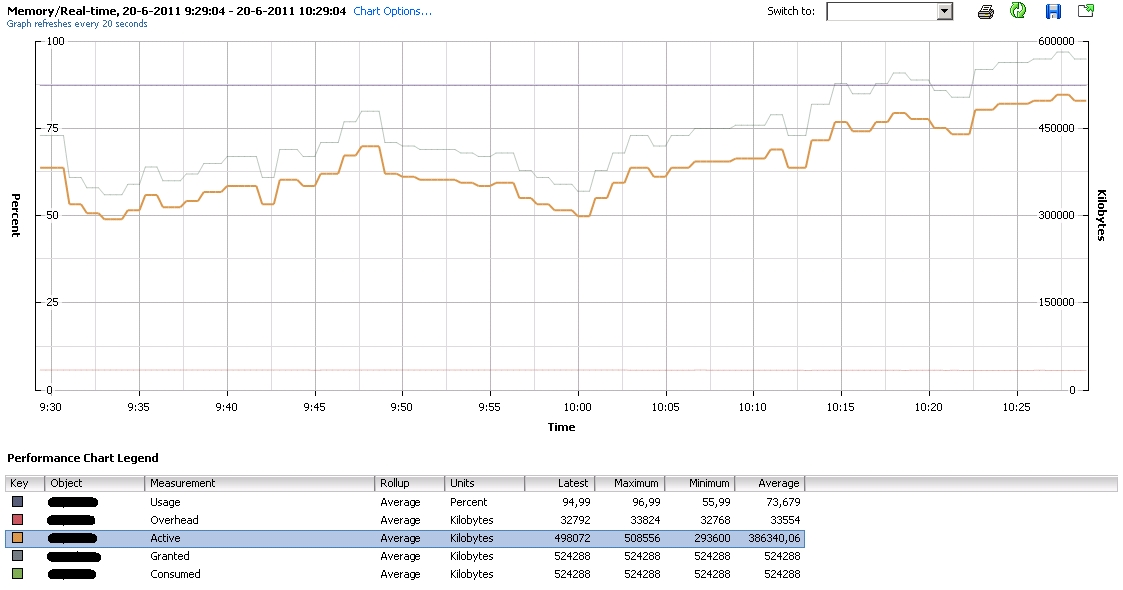Sort legend by Latest column header

click(559, 483)
